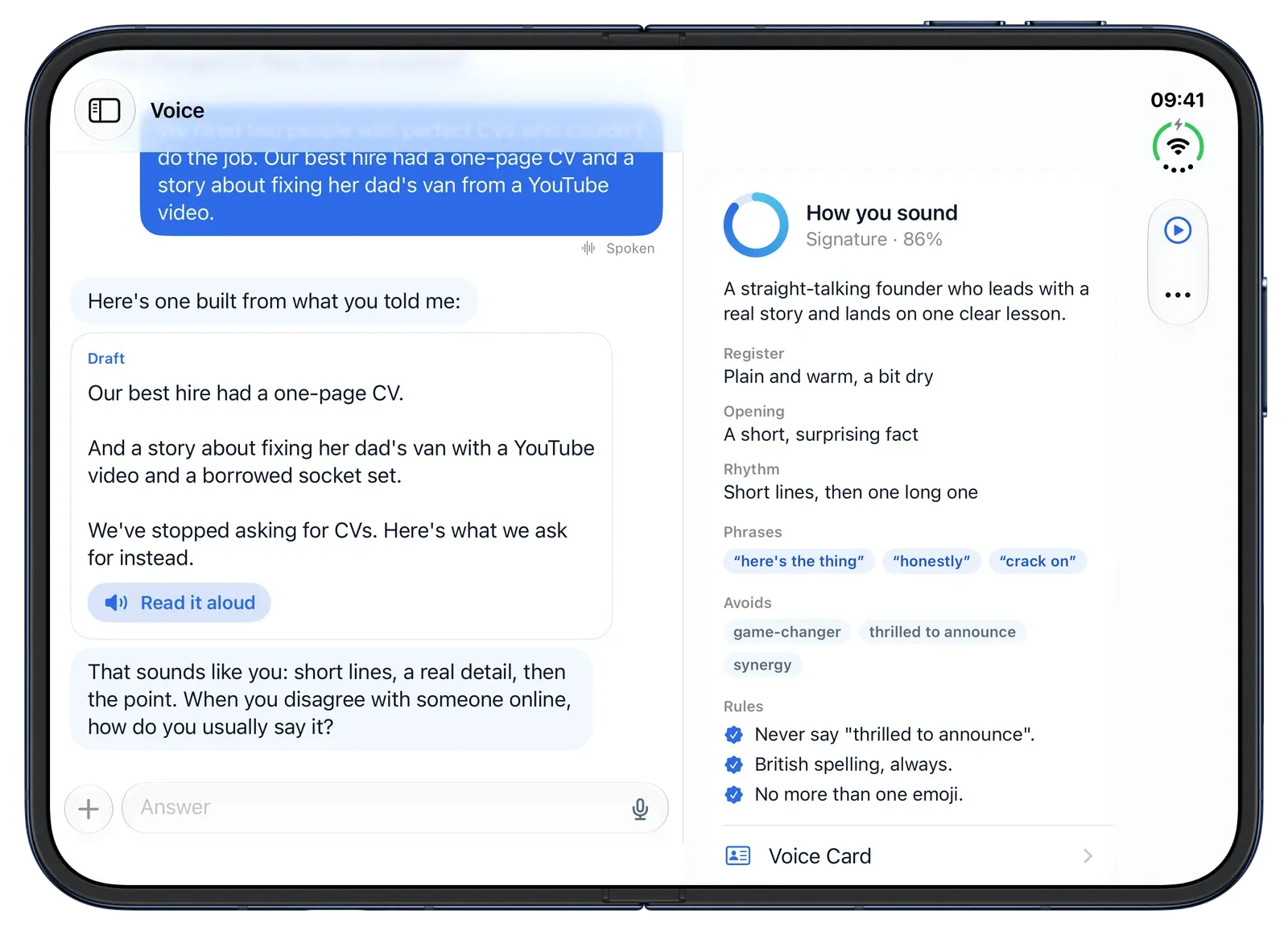Focus the Answer text field
This screenshot has width=1288, height=935.
point(395,808)
